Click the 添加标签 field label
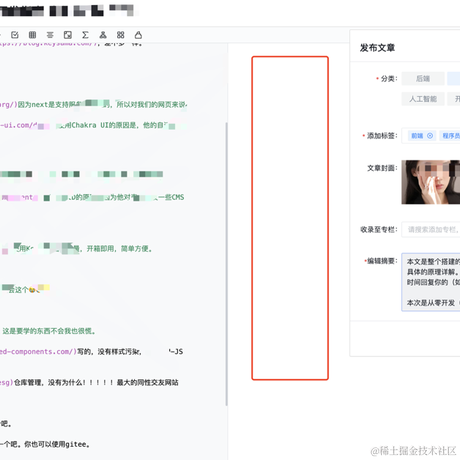This screenshot has height=460, width=460. click(x=382, y=136)
